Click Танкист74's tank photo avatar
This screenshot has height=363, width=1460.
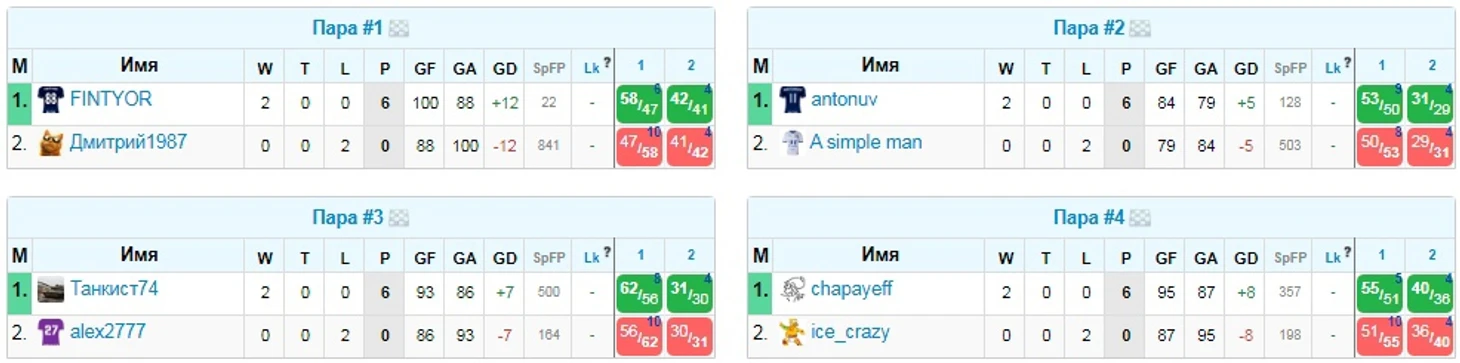click(51, 291)
